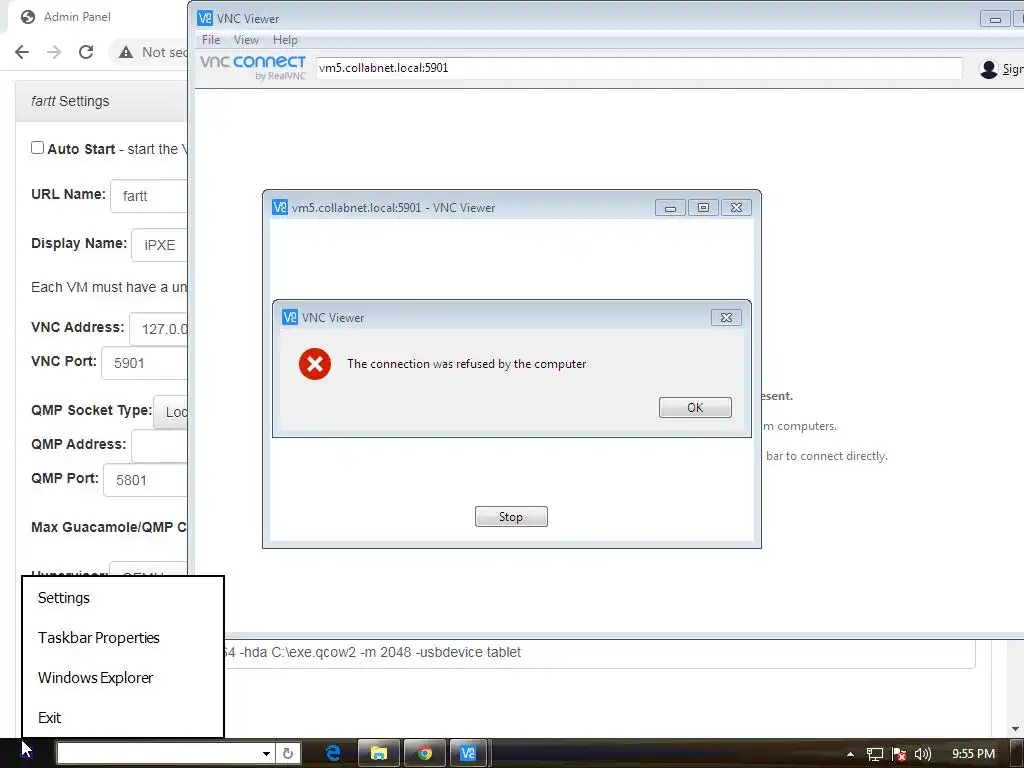
Task: Minimize the main VNC Viewer window
Action: click(x=995, y=19)
